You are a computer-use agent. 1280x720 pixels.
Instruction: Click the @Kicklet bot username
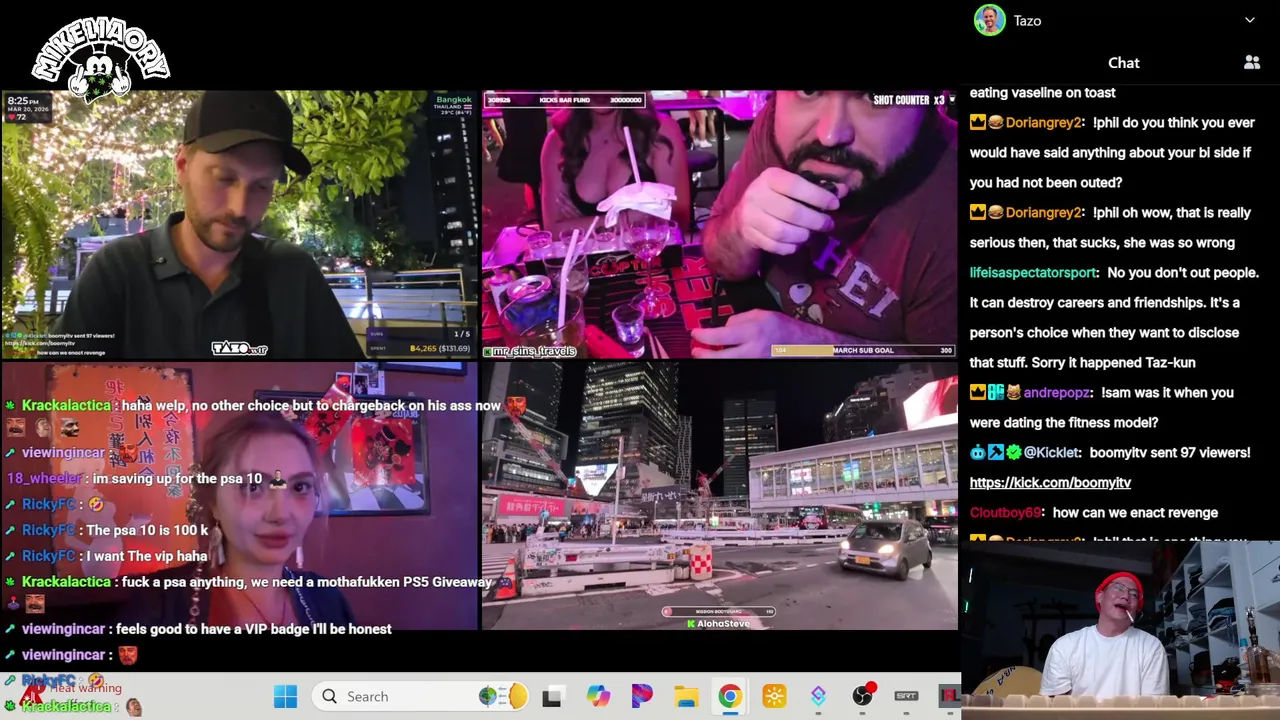1050,452
